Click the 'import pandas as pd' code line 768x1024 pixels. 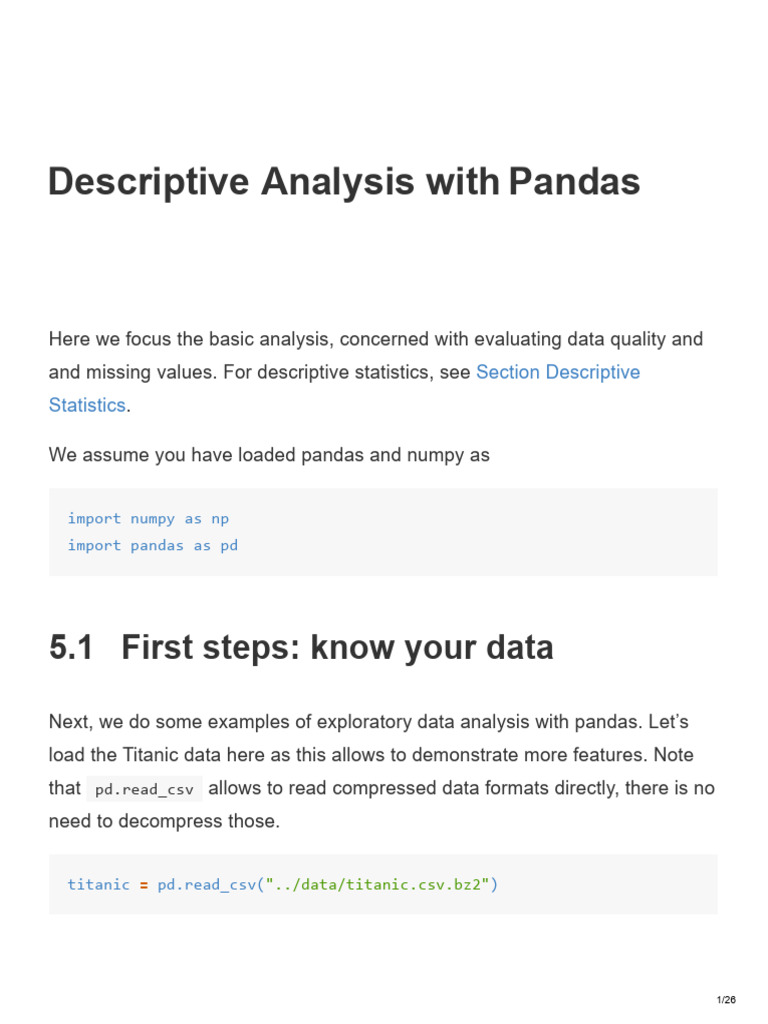point(152,545)
